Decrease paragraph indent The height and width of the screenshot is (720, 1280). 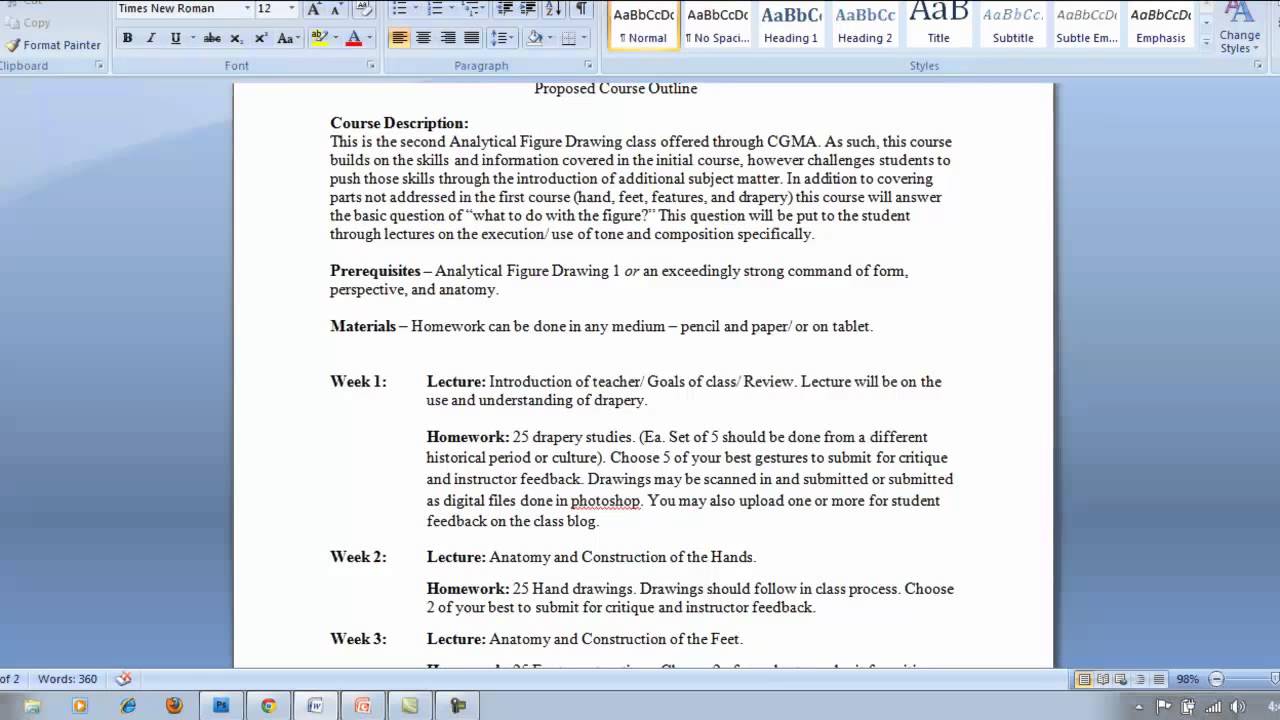(x=504, y=9)
